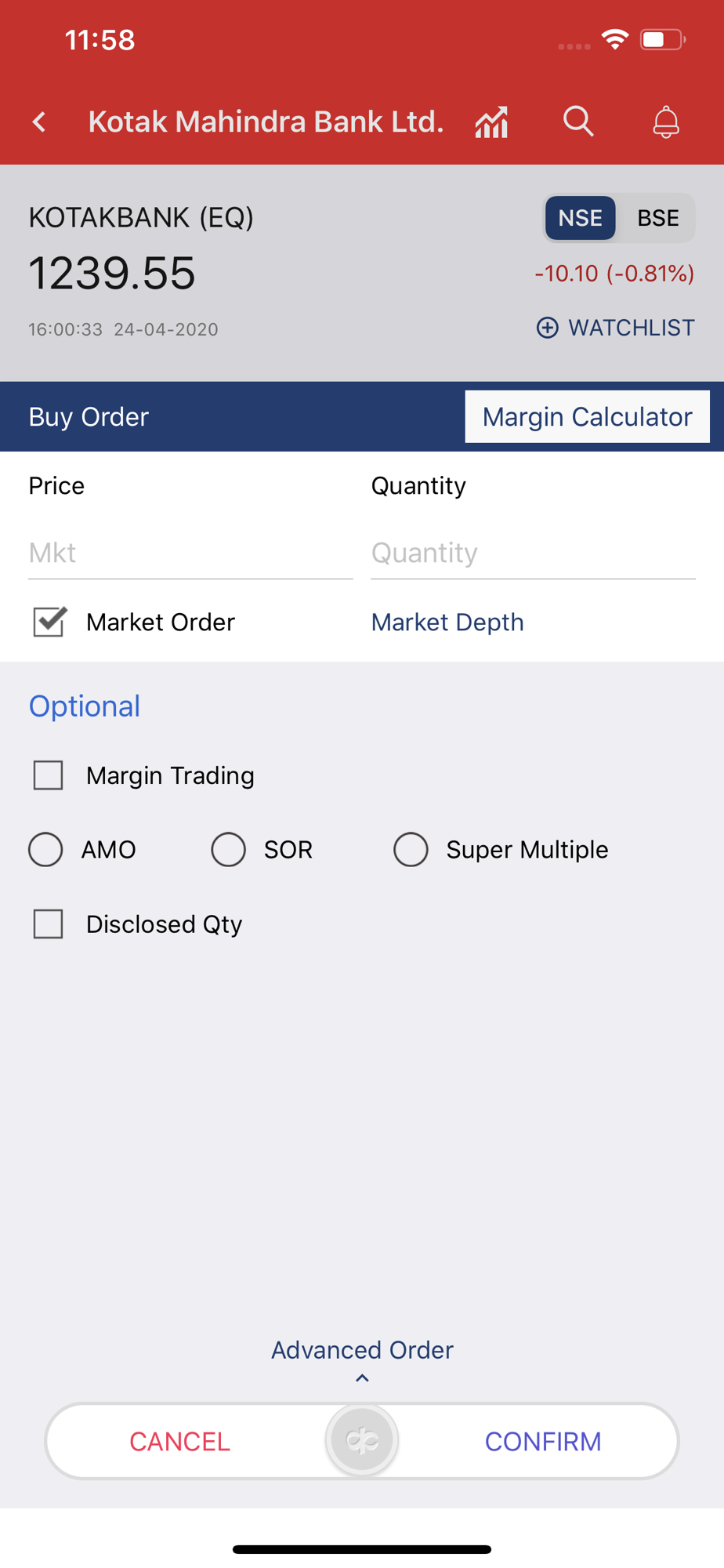The image size is (724, 1568).
Task: Expand the Advanced Order chevron
Action: pyautogui.click(x=362, y=1377)
